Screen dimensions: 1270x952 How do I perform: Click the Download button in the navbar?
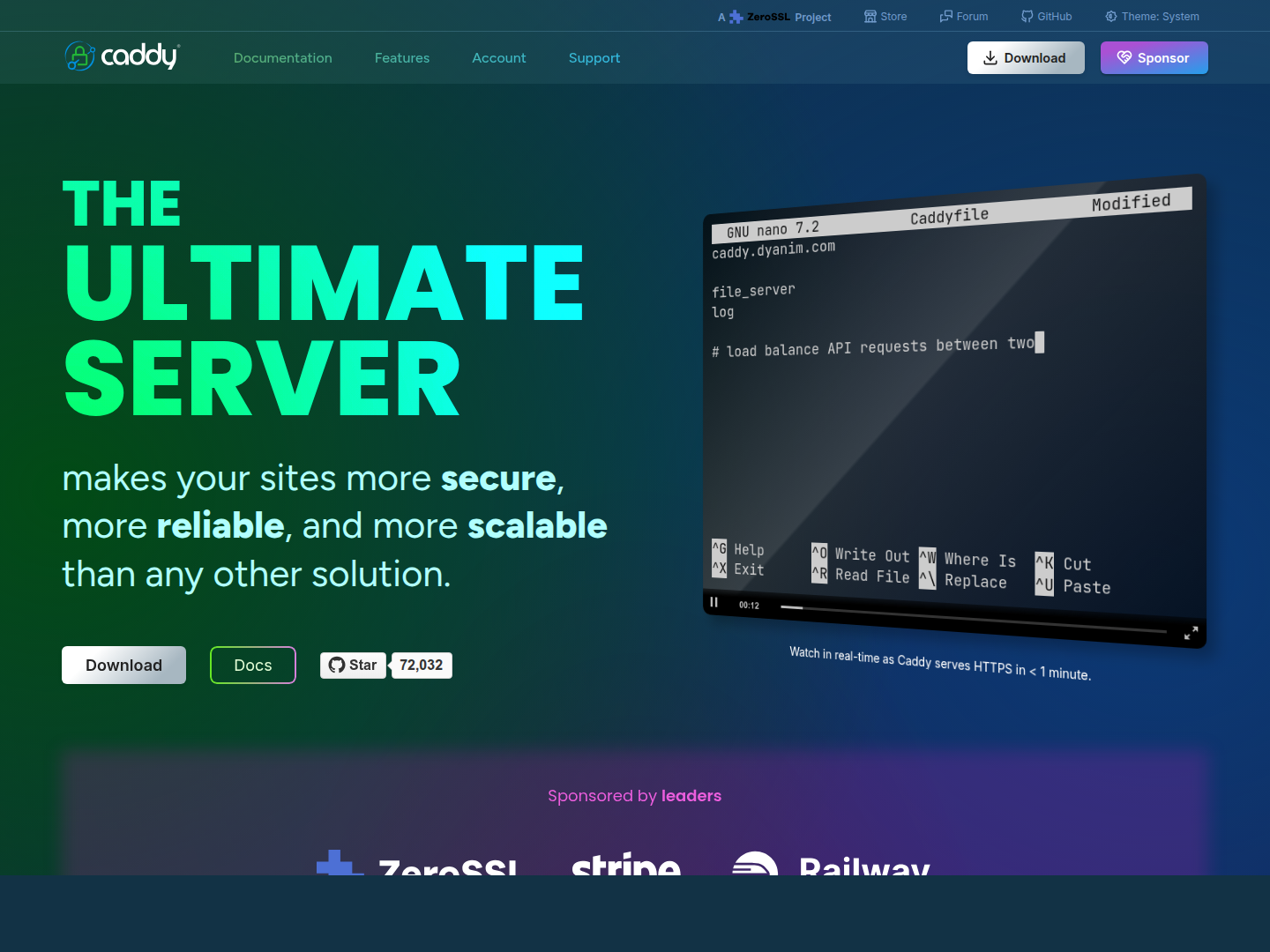tap(1026, 58)
